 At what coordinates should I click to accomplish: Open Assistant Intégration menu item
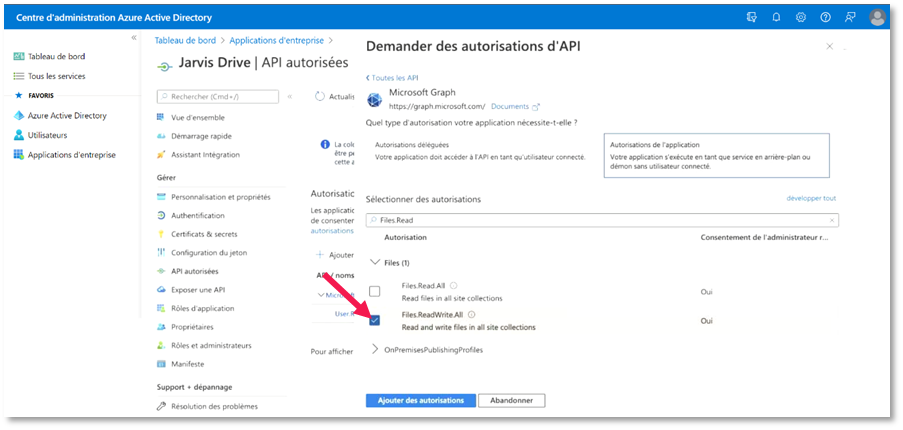(205, 155)
